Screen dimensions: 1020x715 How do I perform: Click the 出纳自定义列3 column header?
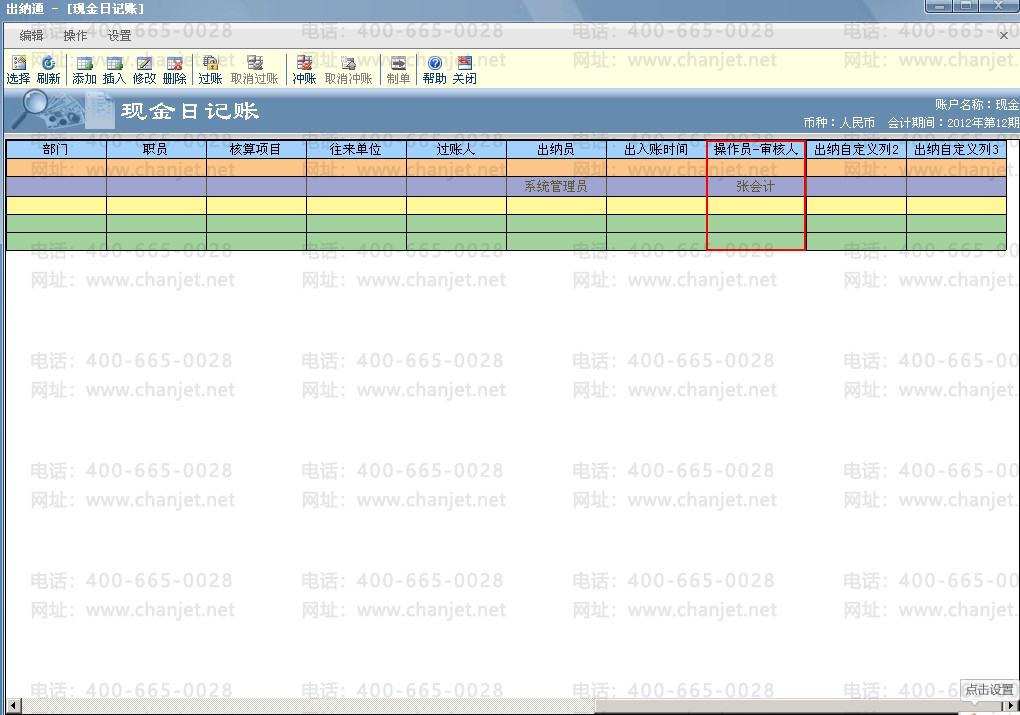click(x=956, y=150)
